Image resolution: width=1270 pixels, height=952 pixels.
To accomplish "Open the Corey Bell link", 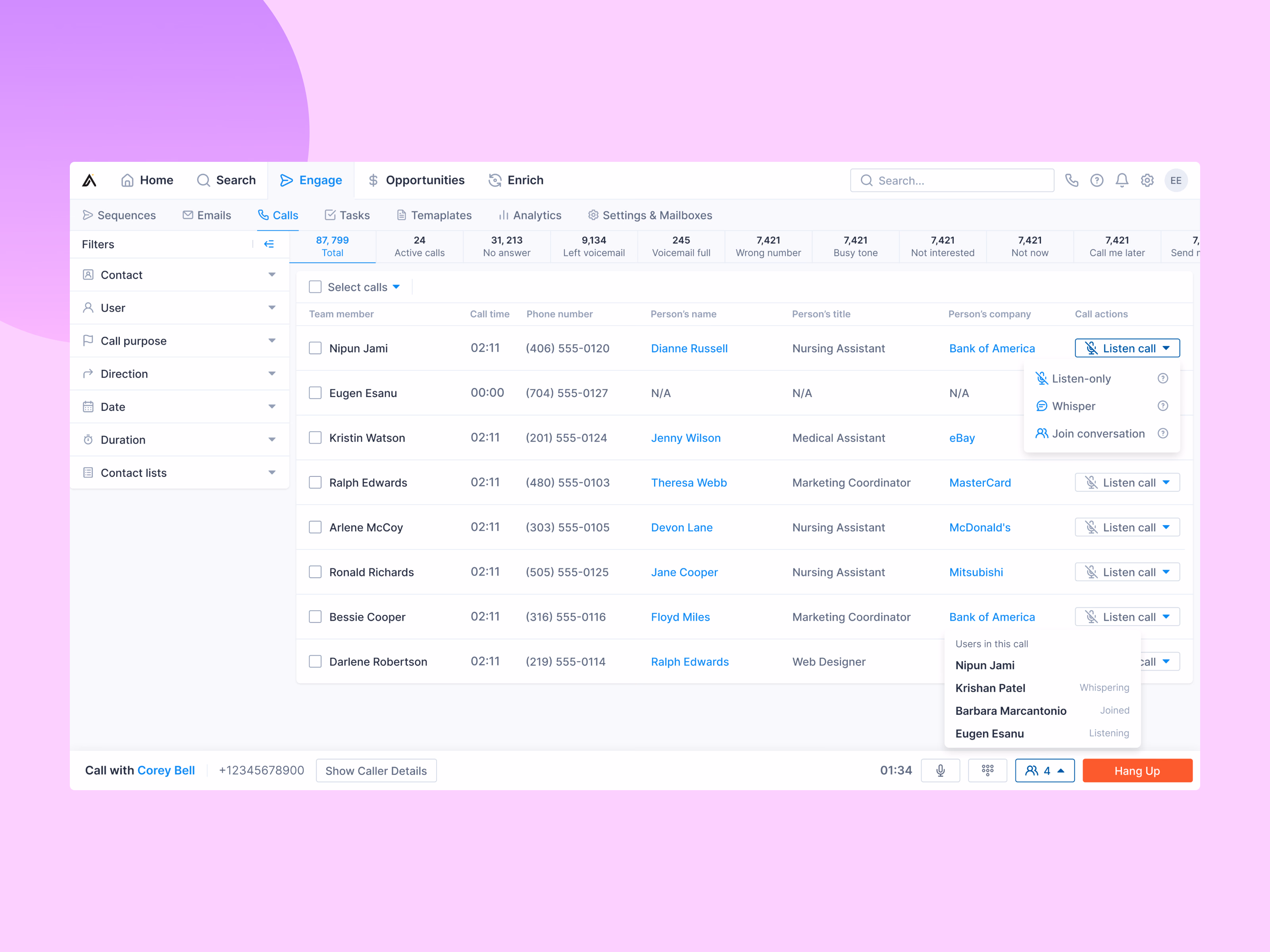I will tap(166, 770).
